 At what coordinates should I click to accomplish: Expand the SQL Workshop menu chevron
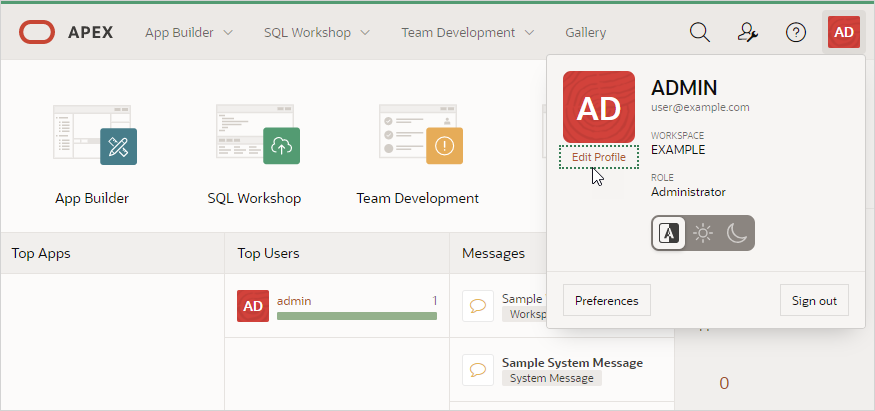point(364,33)
